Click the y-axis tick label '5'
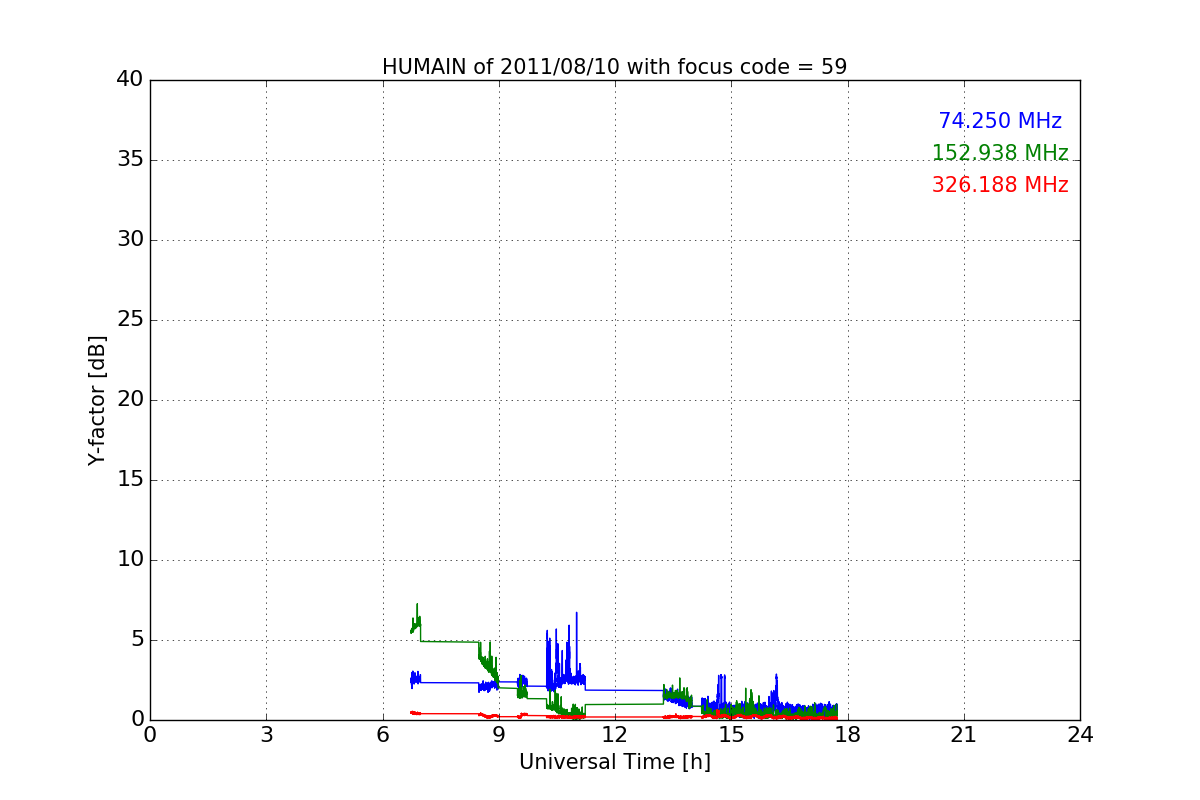1200x800 pixels. coord(136,640)
